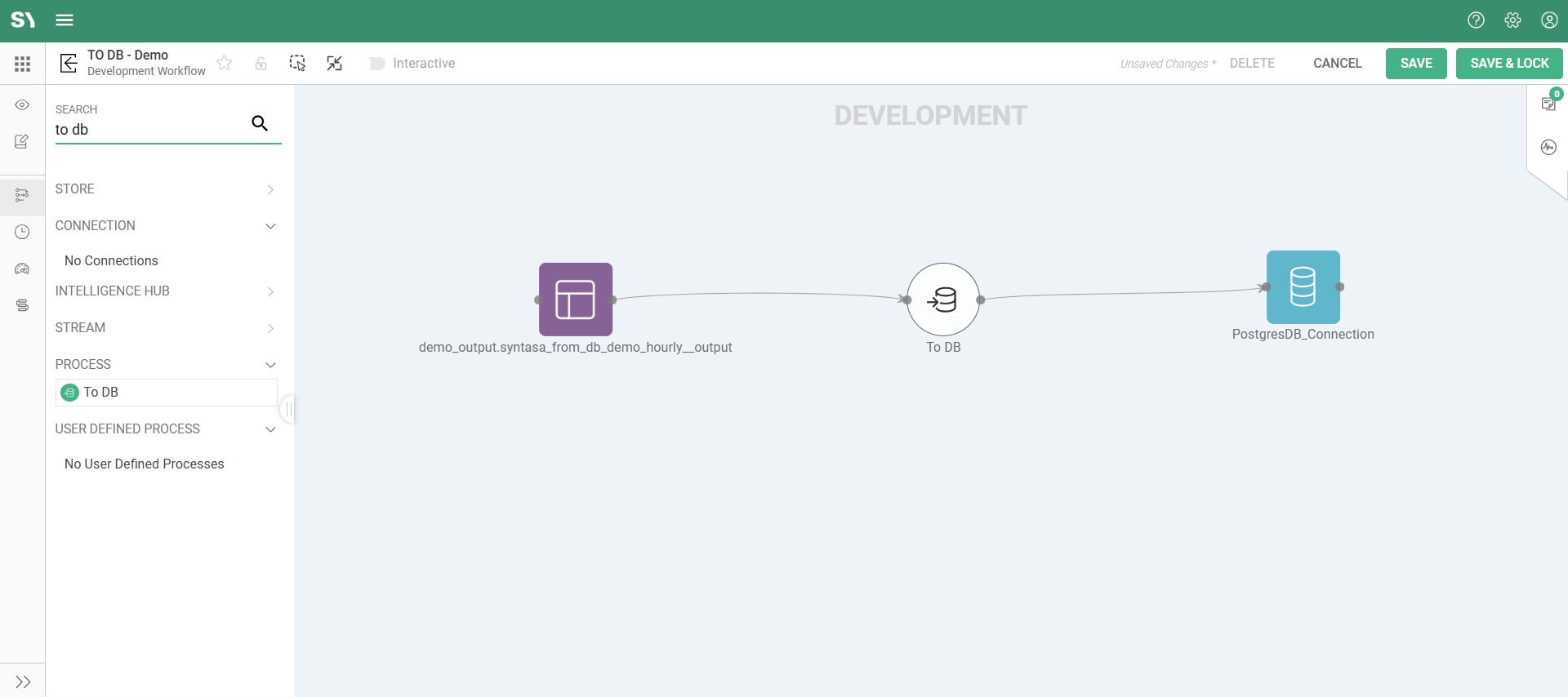Image resolution: width=1568 pixels, height=697 pixels.
Task: Click the favorite star icon
Action: [x=225, y=63]
